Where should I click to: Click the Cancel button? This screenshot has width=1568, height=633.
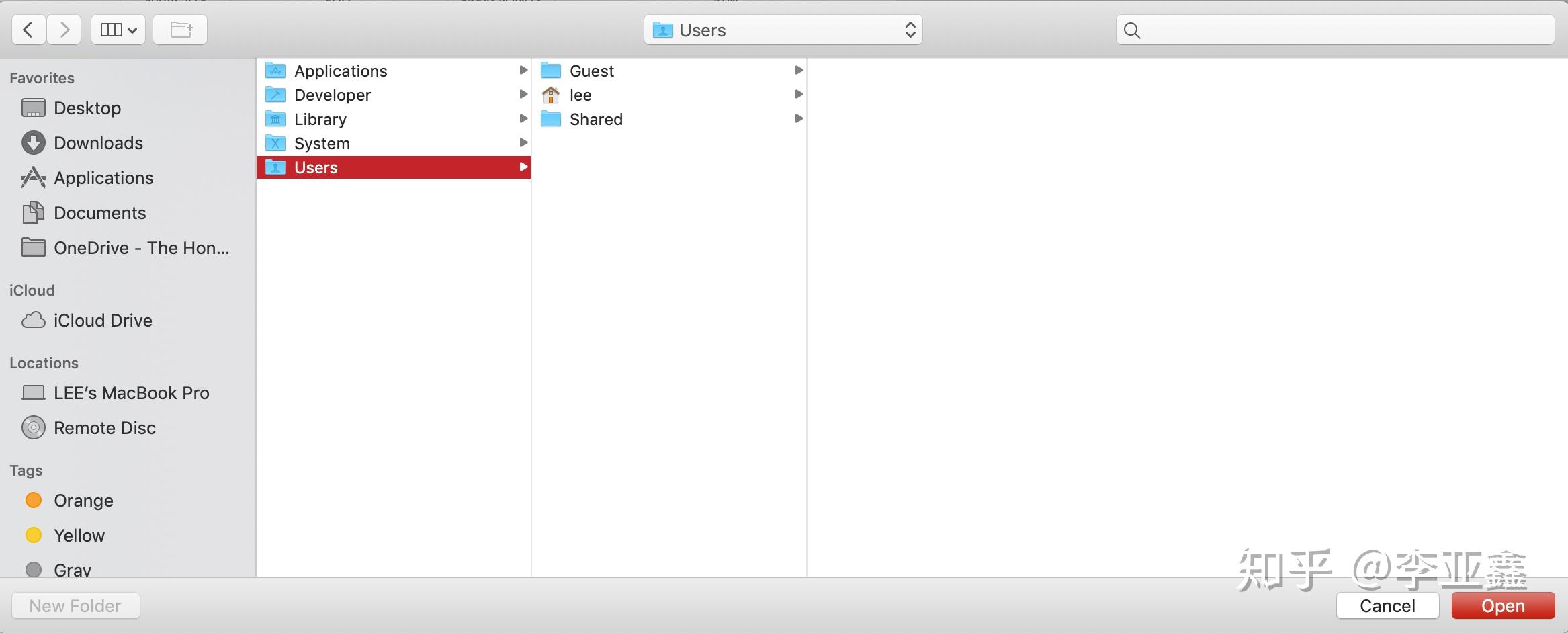coord(1387,605)
